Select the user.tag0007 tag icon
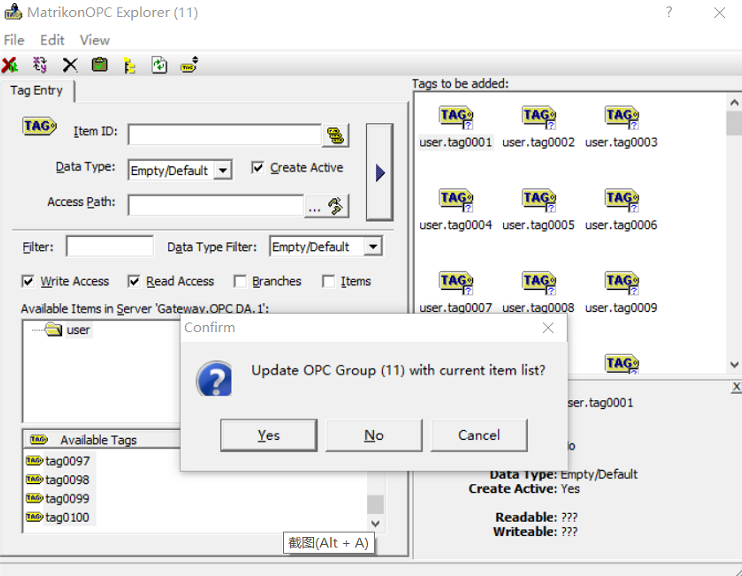Screen dimensions: 742x576 click(x=456, y=283)
